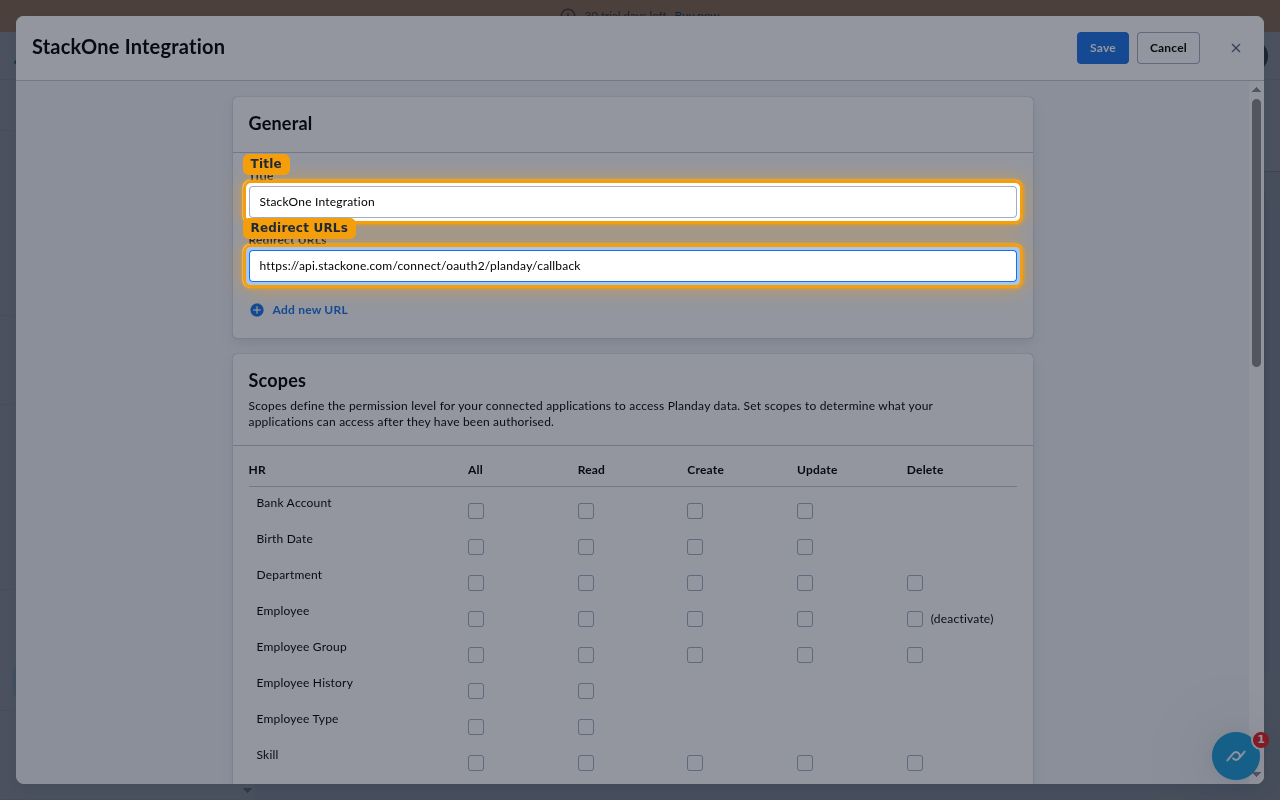The width and height of the screenshot is (1280, 800).
Task: Click the Employee Type row label
Action: click(x=298, y=719)
